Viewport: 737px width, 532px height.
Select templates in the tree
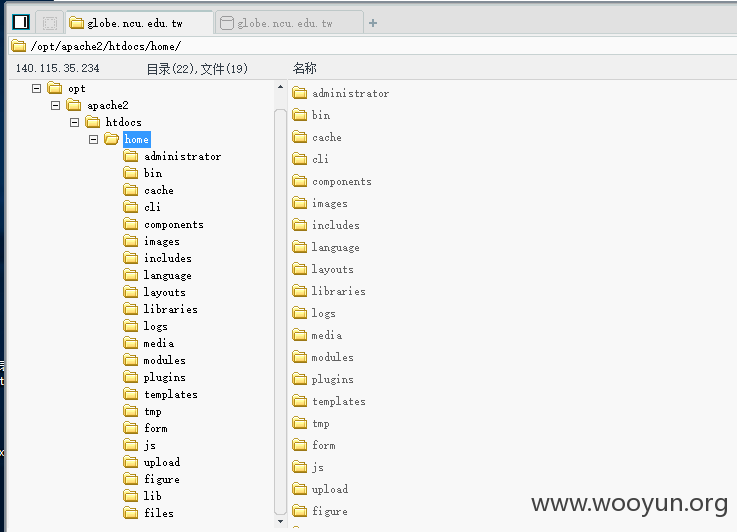171,394
